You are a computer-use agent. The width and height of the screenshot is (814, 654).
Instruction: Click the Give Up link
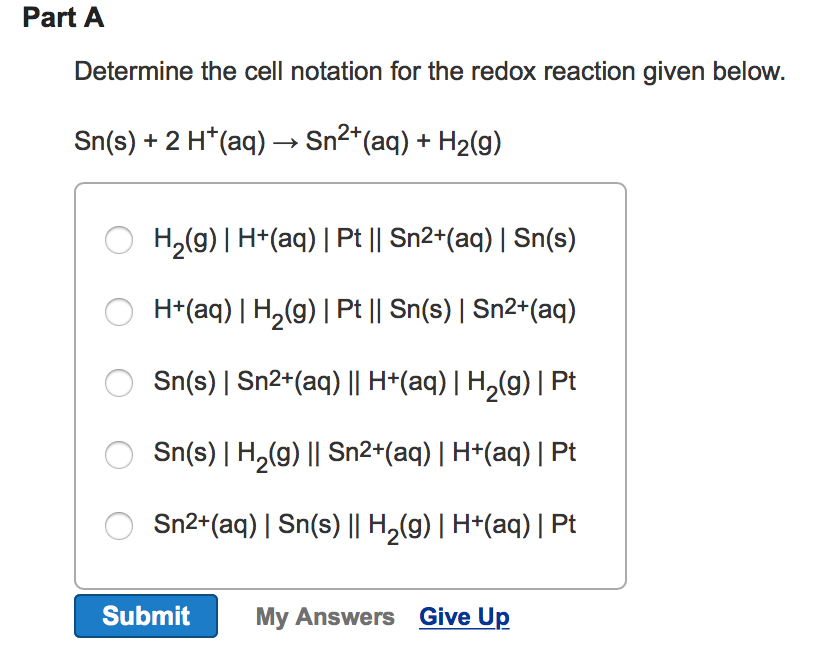(464, 617)
